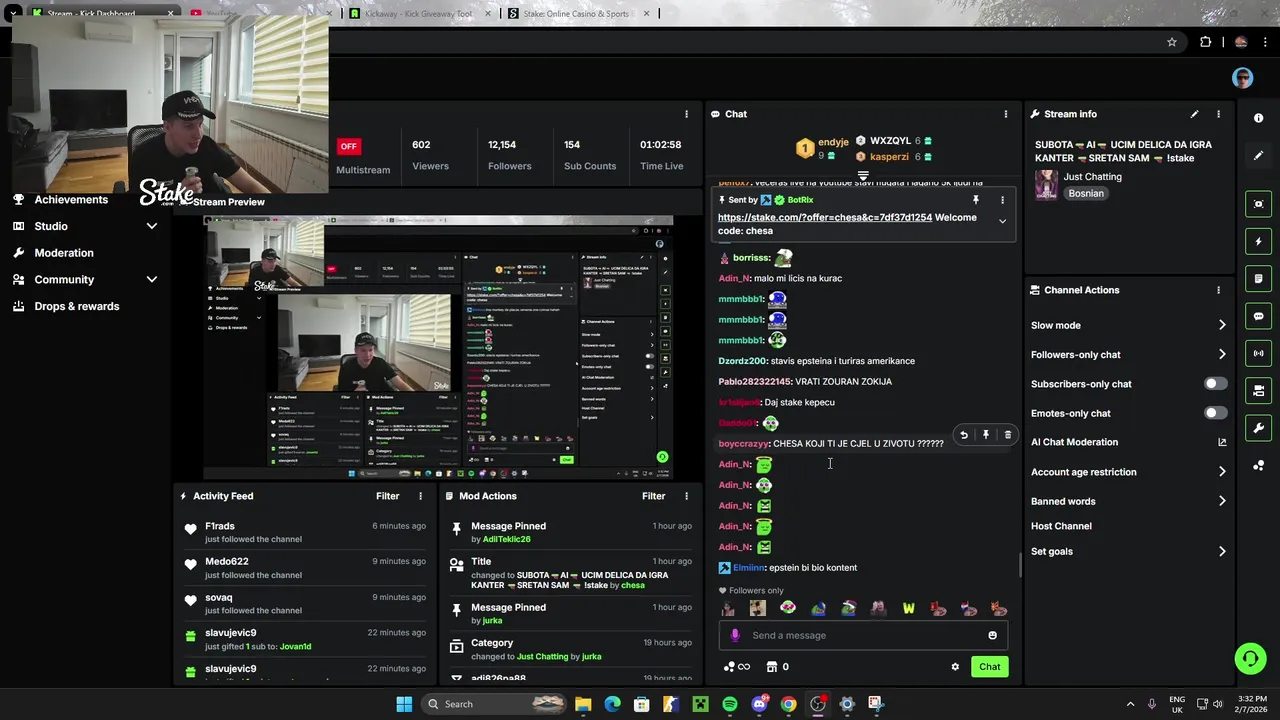Click the notes icon in right sidebar
Image resolution: width=1280 pixels, height=720 pixels.
pyautogui.click(x=1259, y=279)
